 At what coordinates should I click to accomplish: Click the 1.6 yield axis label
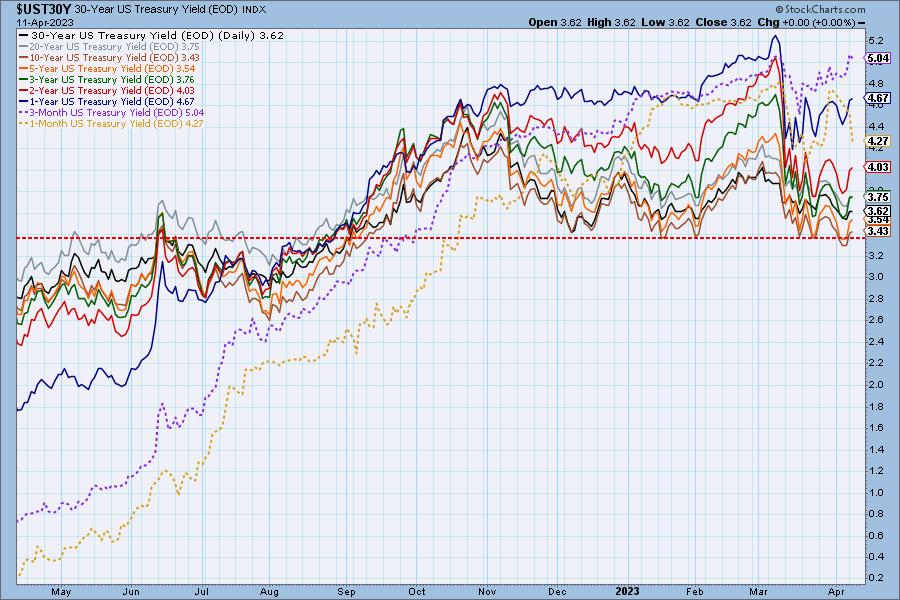pos(876,428)
